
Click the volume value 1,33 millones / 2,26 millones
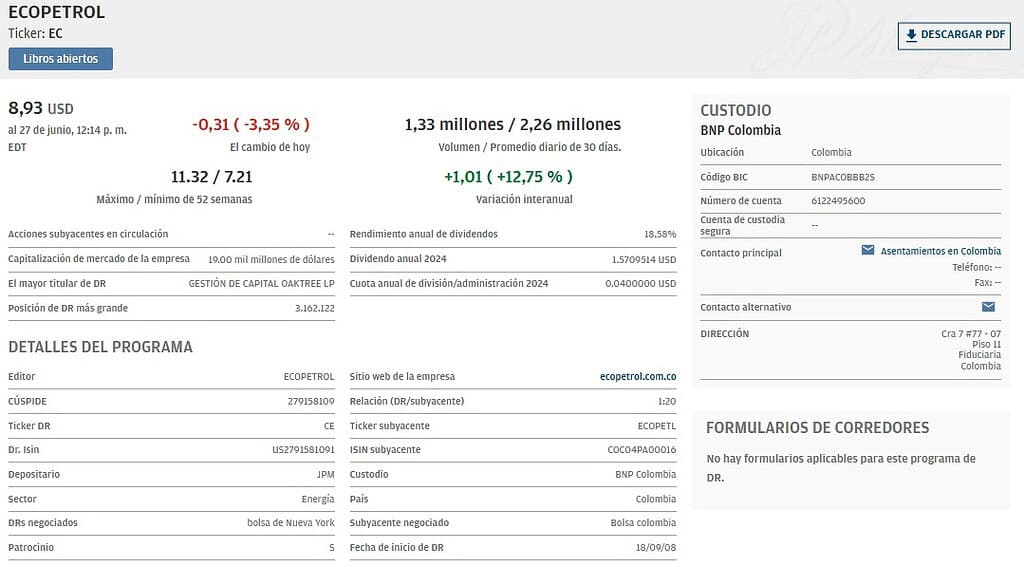[x=513, y=124]
